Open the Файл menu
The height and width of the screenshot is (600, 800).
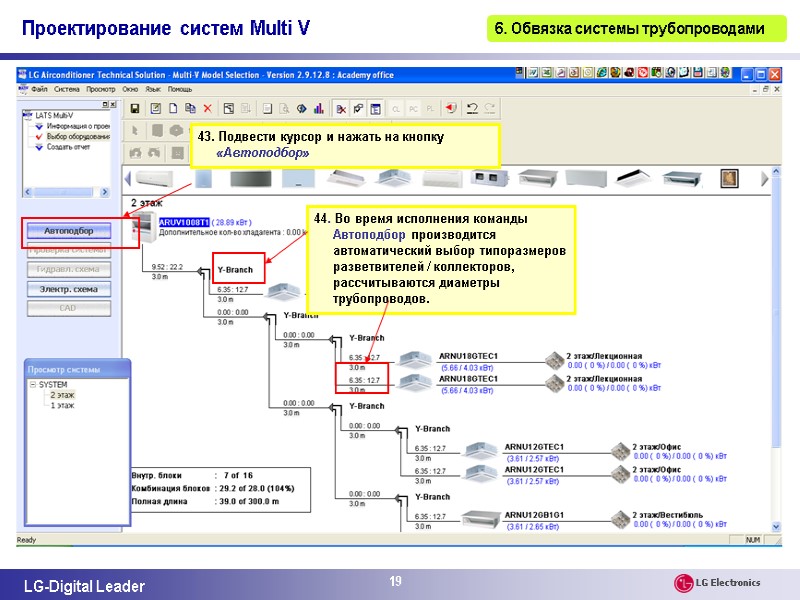pos(39,89)
